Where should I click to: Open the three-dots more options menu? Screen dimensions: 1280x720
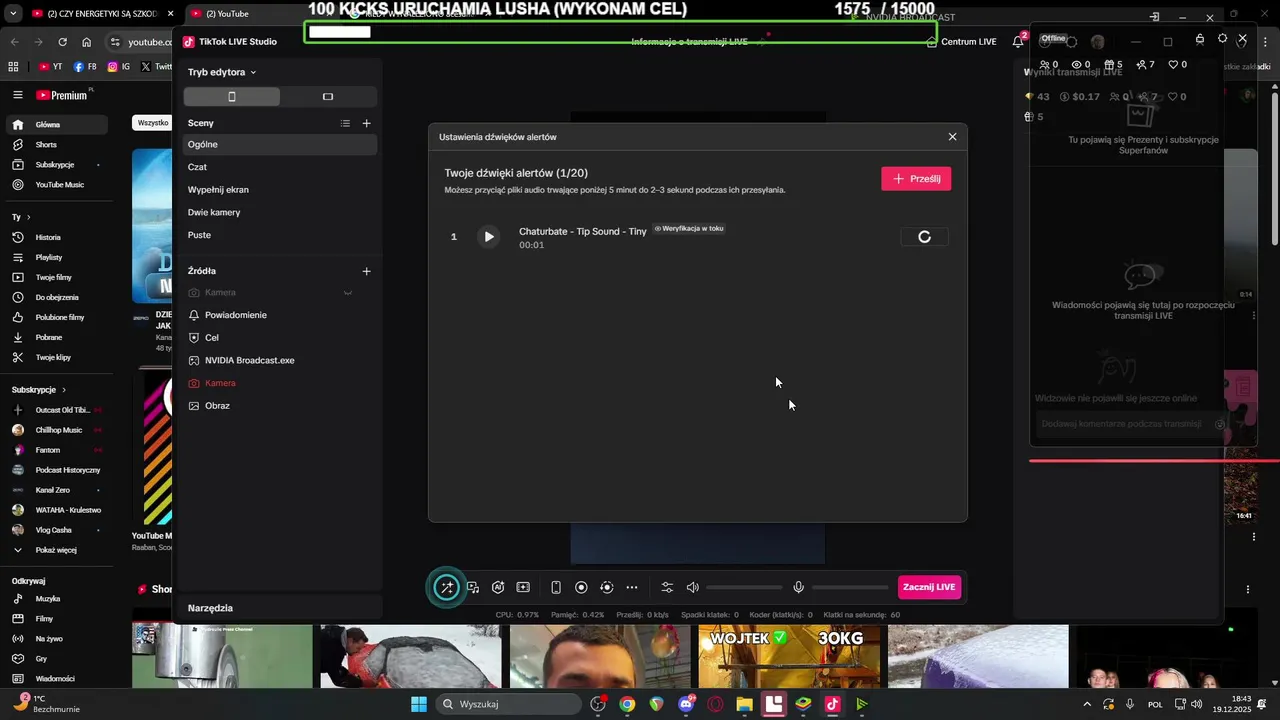632,587
